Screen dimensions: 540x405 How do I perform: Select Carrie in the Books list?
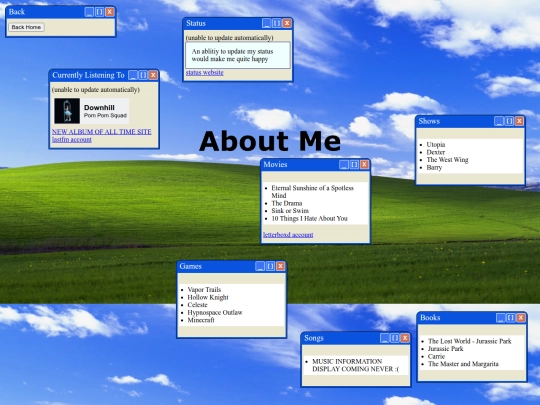click(436, 356)
